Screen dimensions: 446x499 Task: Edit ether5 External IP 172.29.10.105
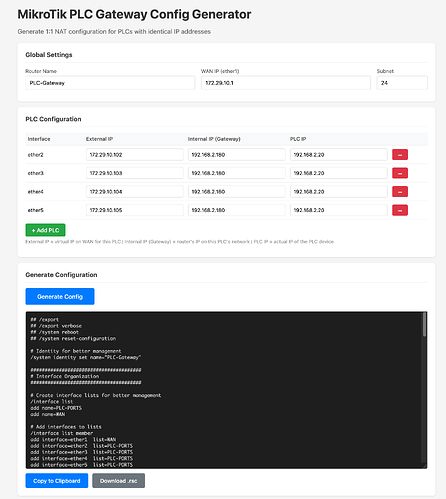click(x=135, y=210)
